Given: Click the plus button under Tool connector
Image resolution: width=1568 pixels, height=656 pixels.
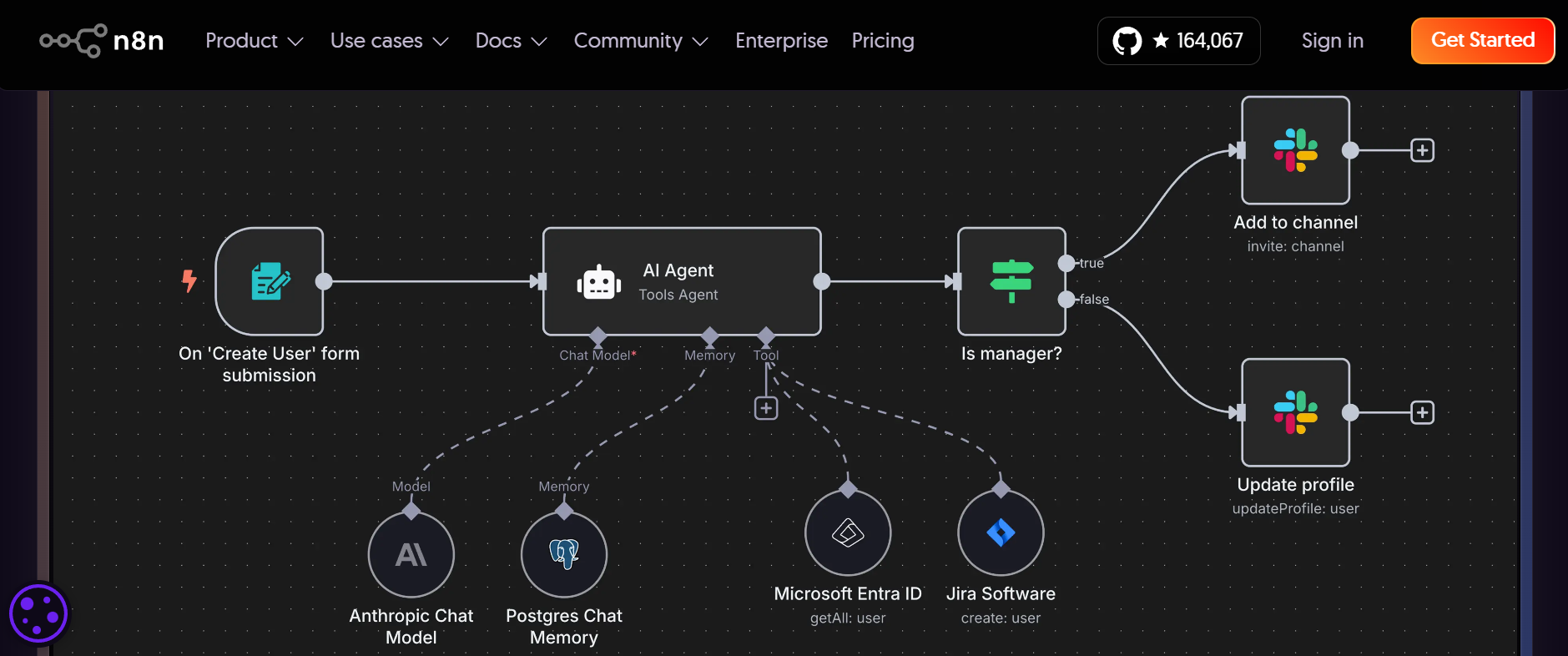Looking at the screenshot, I should pyautogui.click(x=766, y=408).
